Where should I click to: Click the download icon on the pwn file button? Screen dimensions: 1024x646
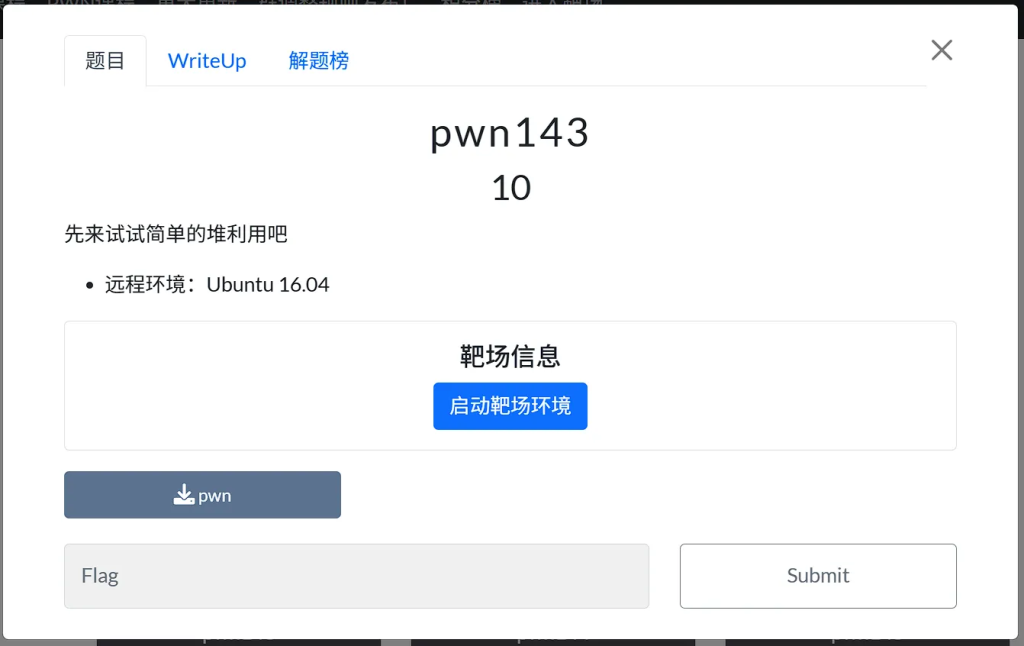click(x=184, y=494)
